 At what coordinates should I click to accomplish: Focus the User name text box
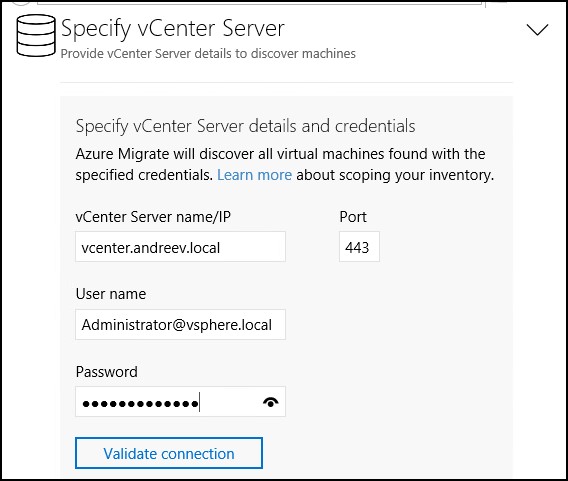(180, 324)
